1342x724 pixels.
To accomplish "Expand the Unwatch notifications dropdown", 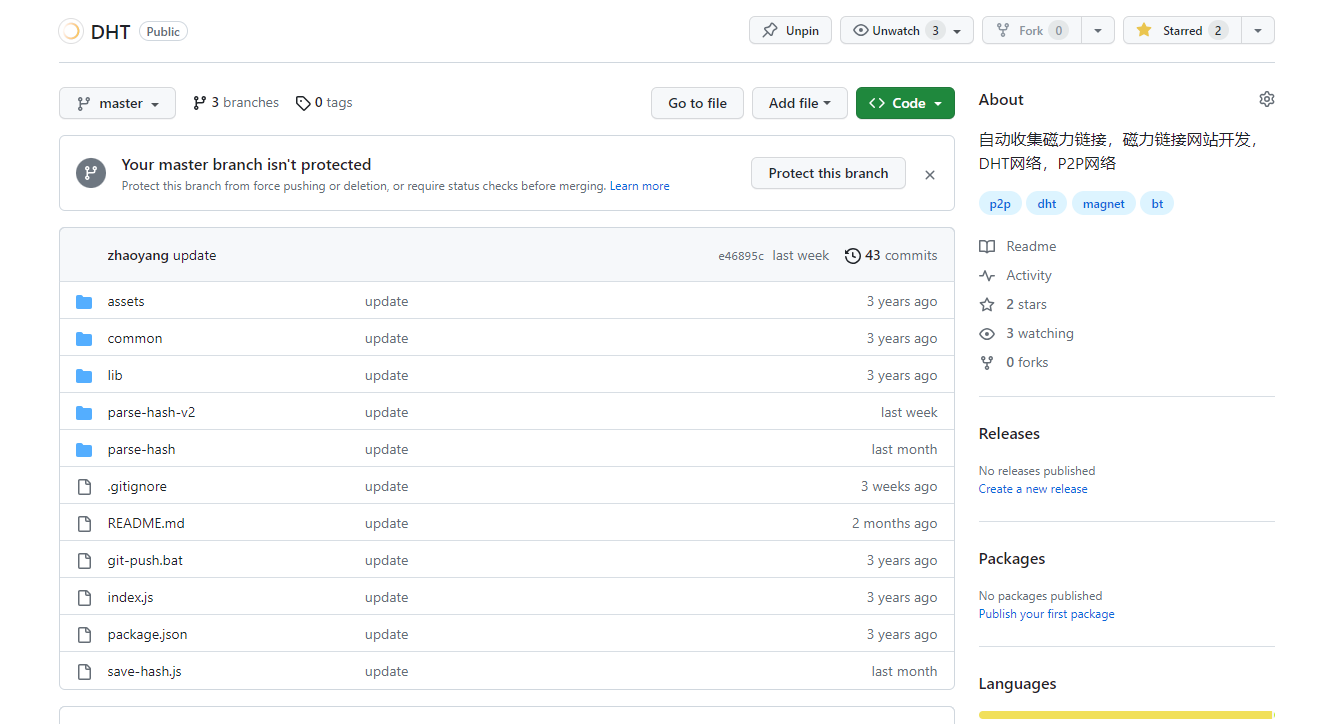I will (907, 31).
